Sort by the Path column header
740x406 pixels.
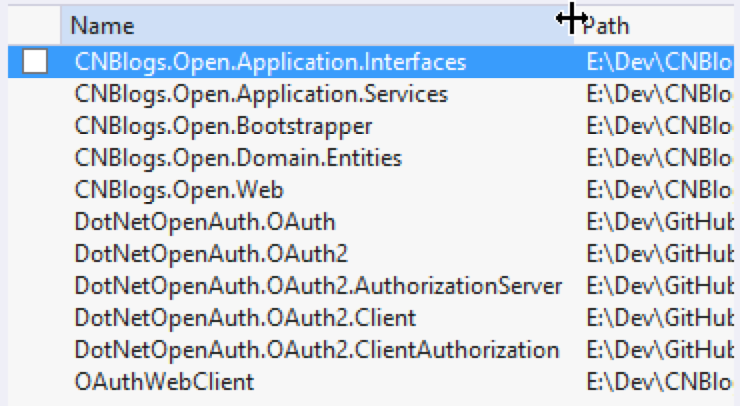pos(654,25)
